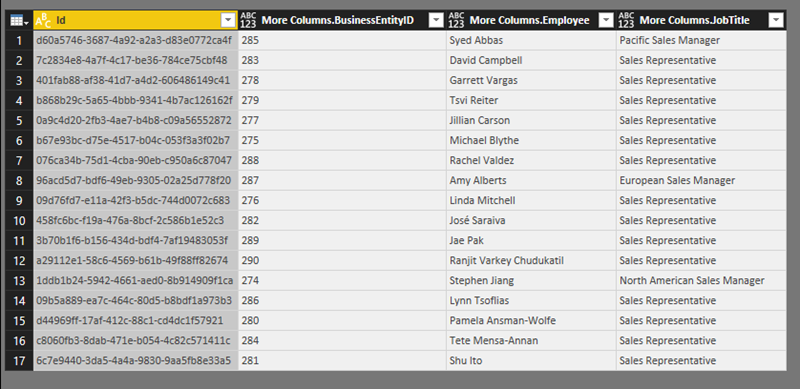Click BusinessEntityID cell '278'
The width and height of the screenshot is (800, 389).
pyautogui.click(x=342, y=80)
